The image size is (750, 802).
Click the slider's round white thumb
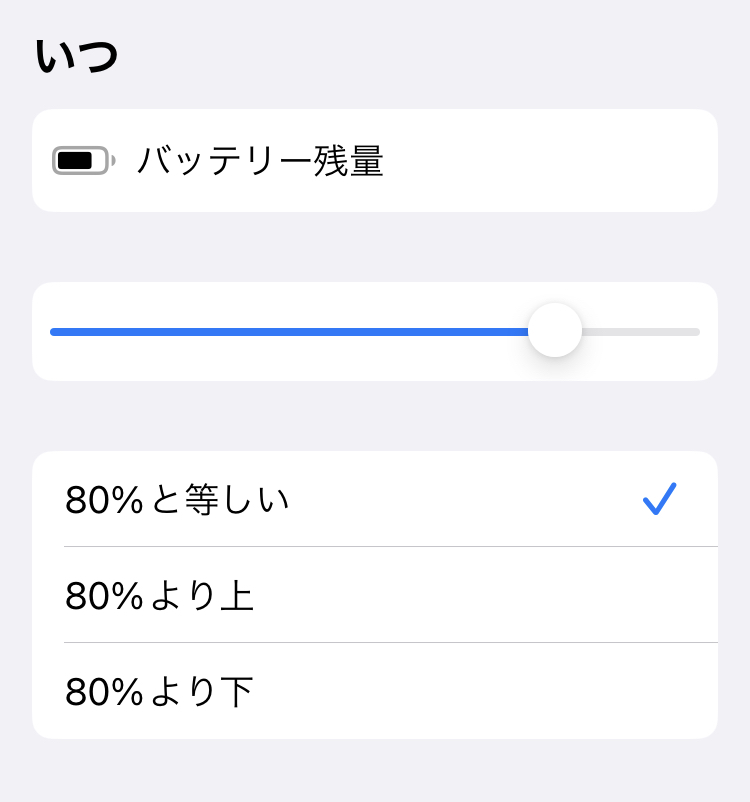click(555, 331)
